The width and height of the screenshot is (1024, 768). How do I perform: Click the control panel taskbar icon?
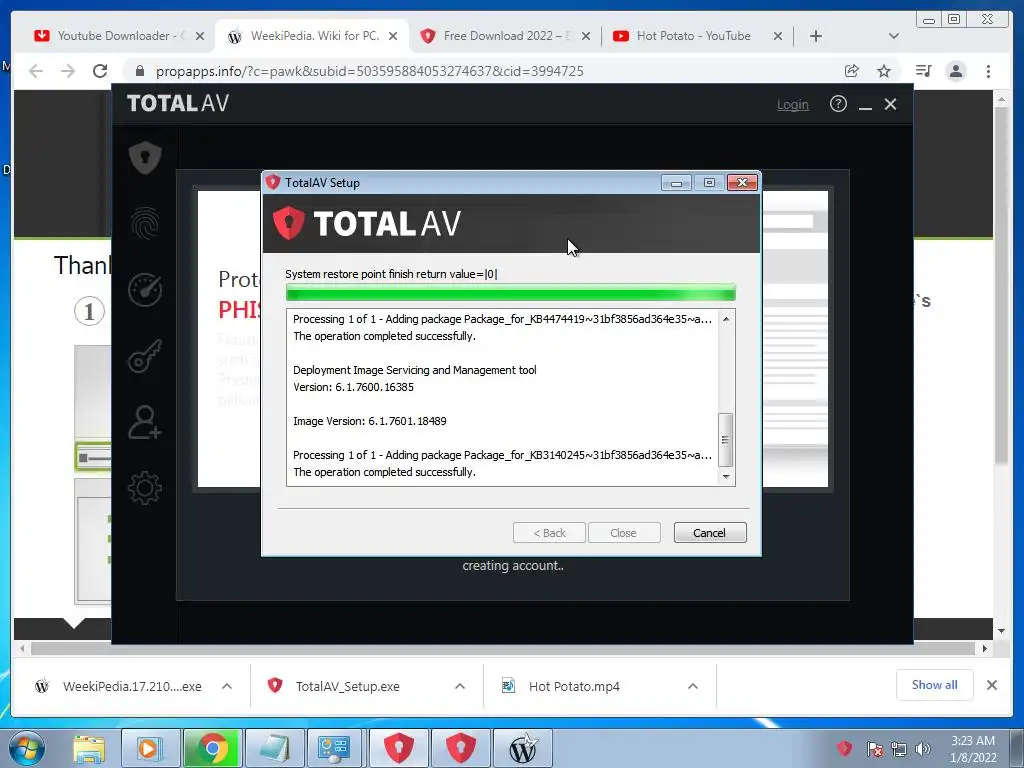pyautogui.click(x=334, y=748)
